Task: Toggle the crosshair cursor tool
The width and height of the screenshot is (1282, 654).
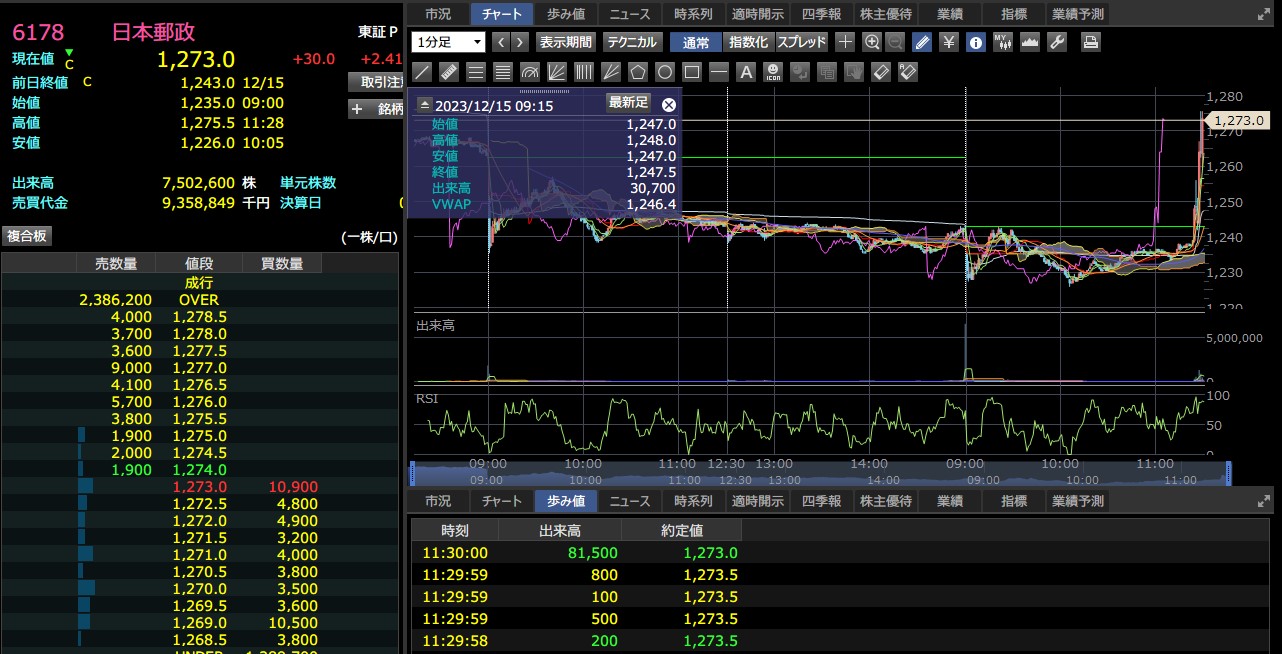Action: click(845, 42)
